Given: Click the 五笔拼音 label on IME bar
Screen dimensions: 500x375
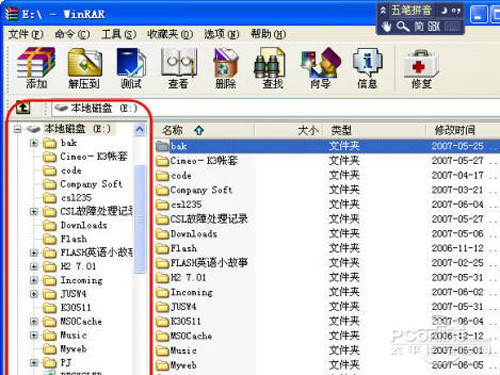Looking at the screenshot, I should click(x=411, y=10).
